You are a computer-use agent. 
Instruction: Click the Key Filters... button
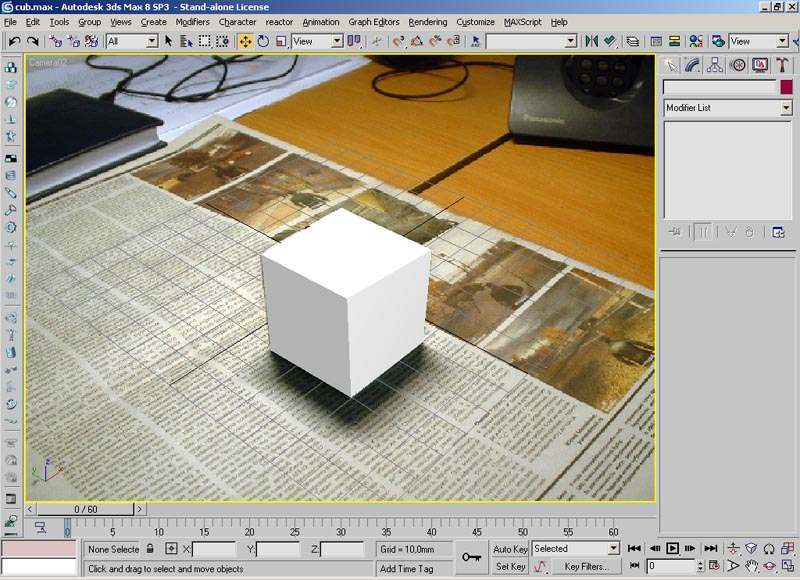(586, 566)
